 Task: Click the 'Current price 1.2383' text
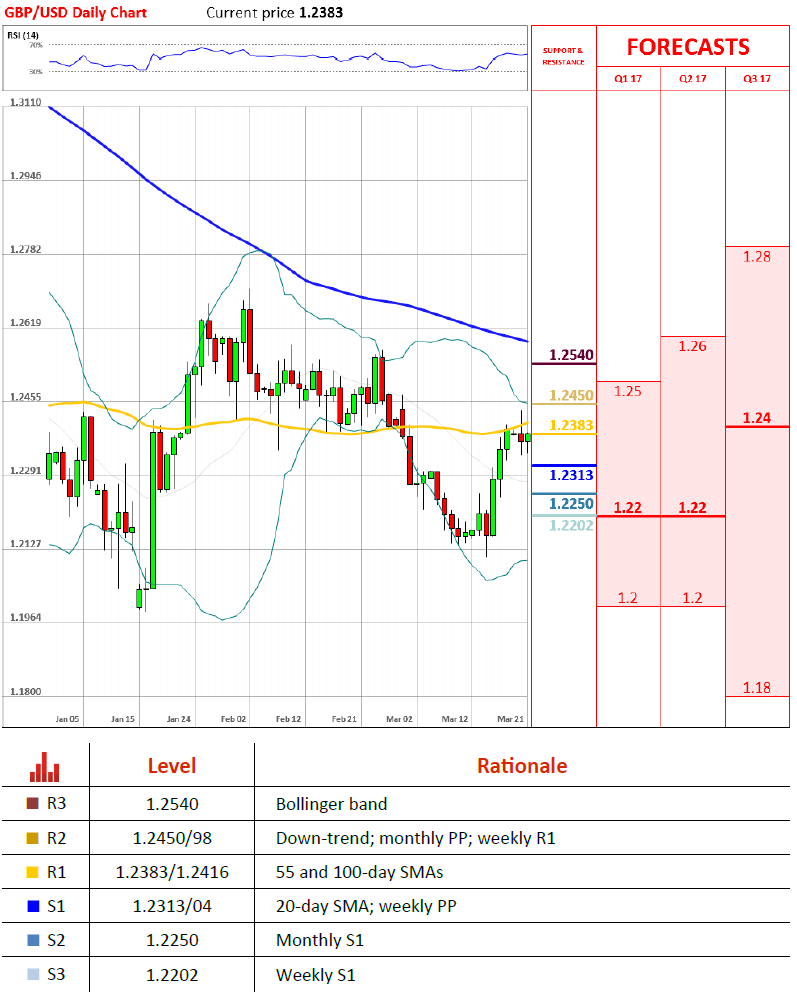point(275,13)
